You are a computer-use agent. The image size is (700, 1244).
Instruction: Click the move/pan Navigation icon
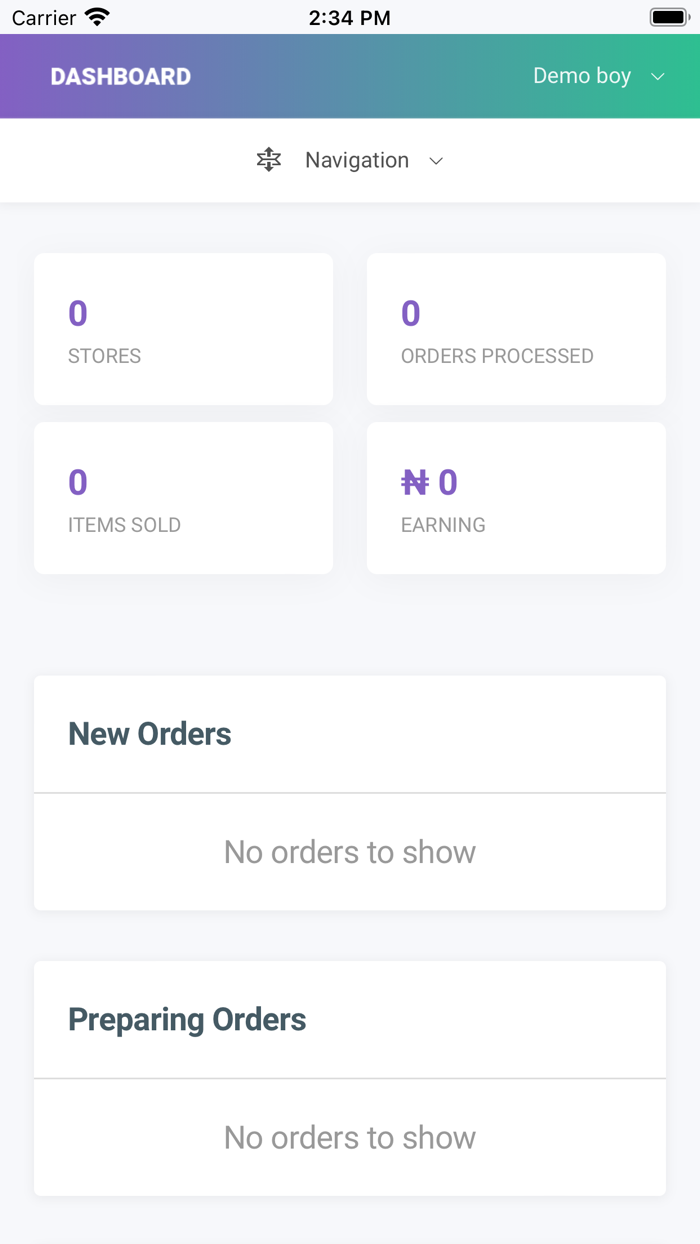click(x=268, y=159)
